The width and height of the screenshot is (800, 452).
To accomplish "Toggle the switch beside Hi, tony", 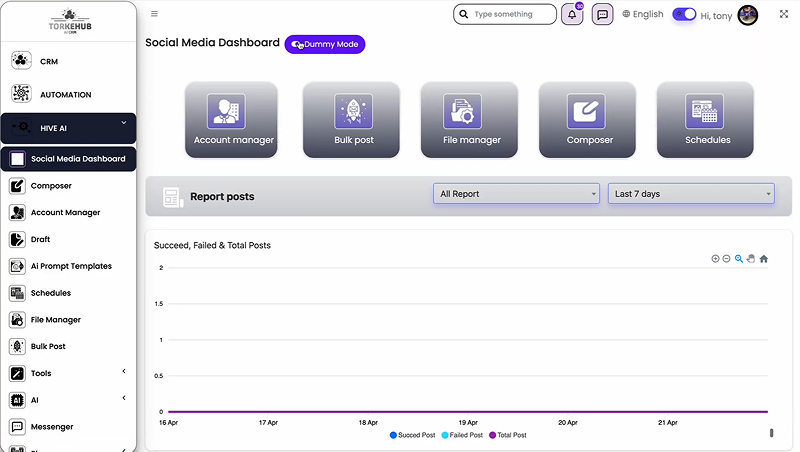I will 684,15.
